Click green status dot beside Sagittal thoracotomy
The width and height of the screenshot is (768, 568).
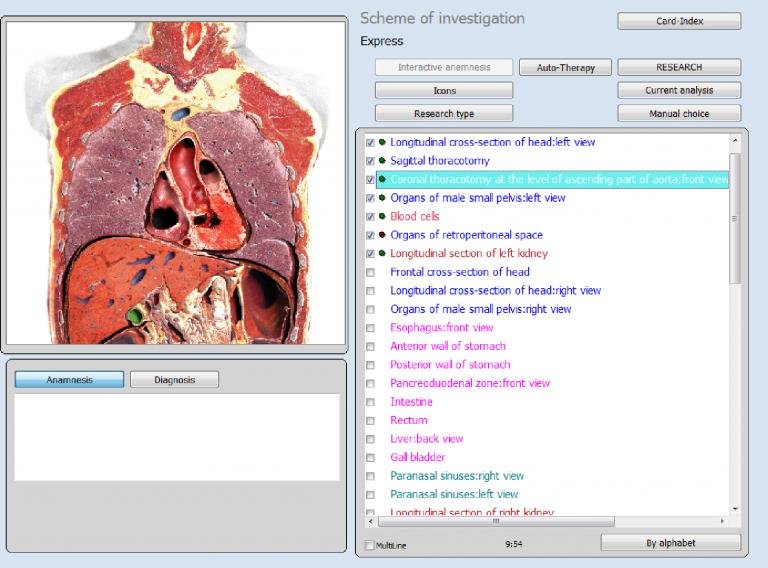tap(382, 161)
